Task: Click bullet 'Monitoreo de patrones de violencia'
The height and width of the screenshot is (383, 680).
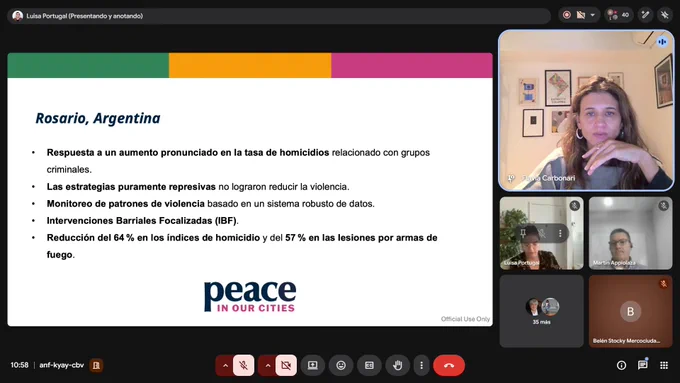Action: [x=210, y=203]
